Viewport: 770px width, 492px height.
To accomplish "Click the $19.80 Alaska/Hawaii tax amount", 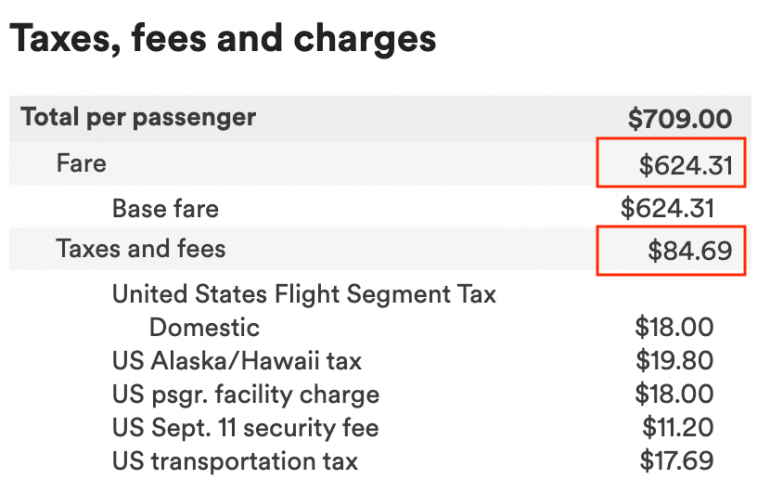I will [674, 360].
